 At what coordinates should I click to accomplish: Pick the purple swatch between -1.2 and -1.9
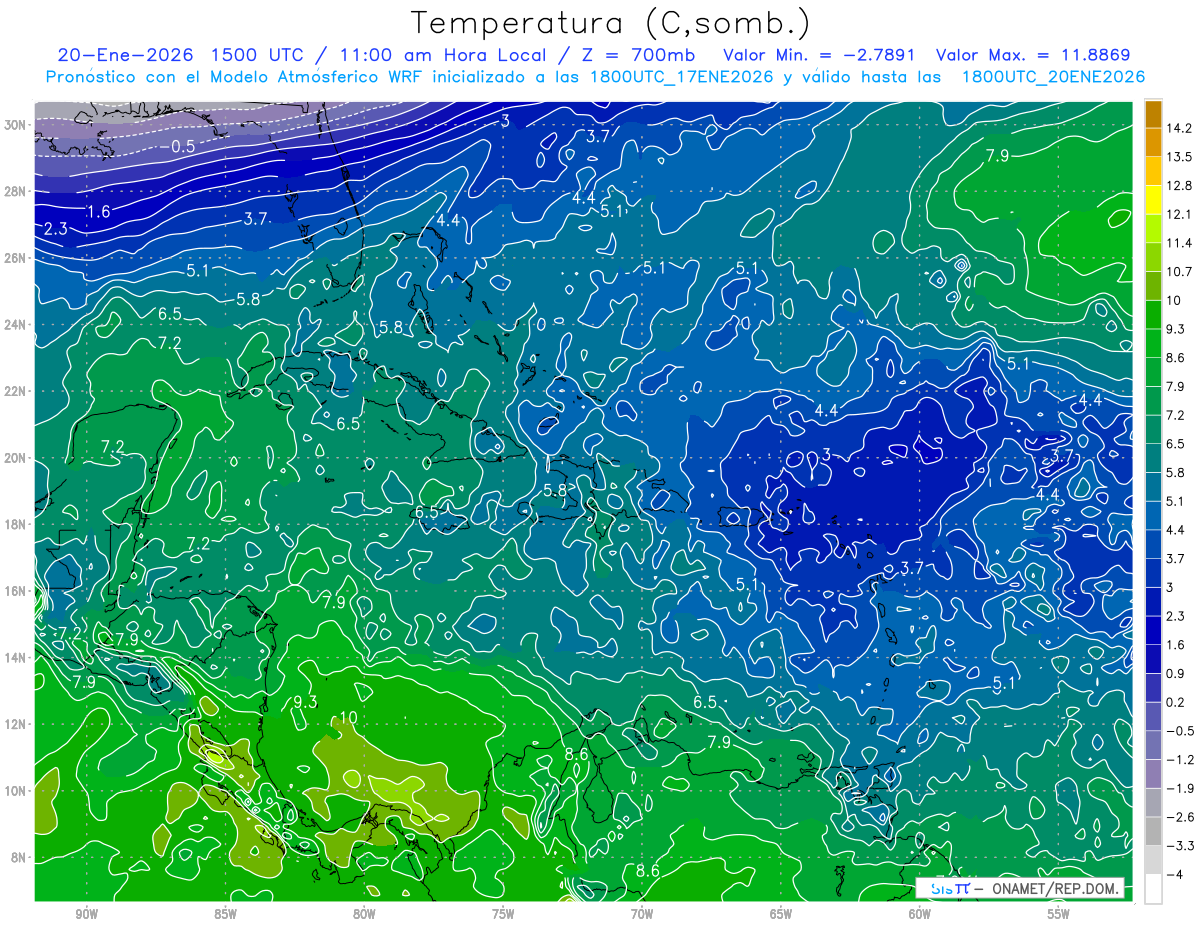(x=1153, y=774)
